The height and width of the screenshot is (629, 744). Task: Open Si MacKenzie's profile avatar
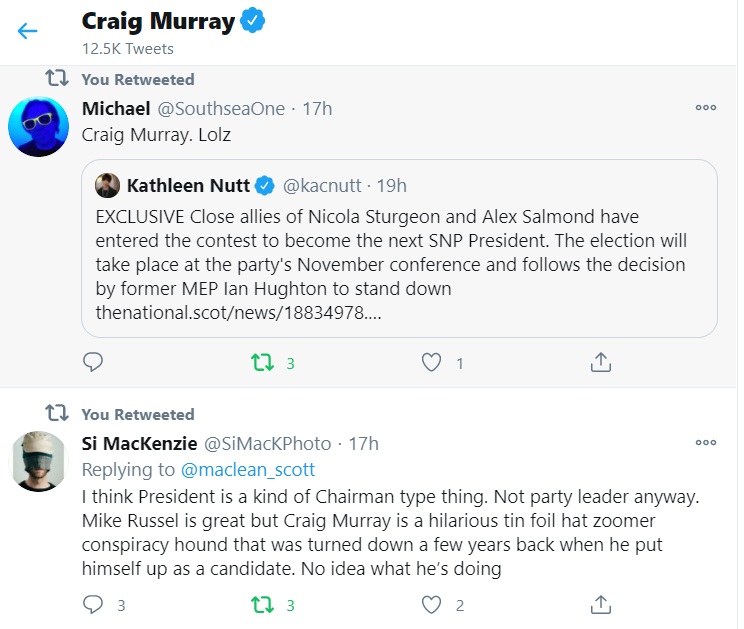click(38, 461)
